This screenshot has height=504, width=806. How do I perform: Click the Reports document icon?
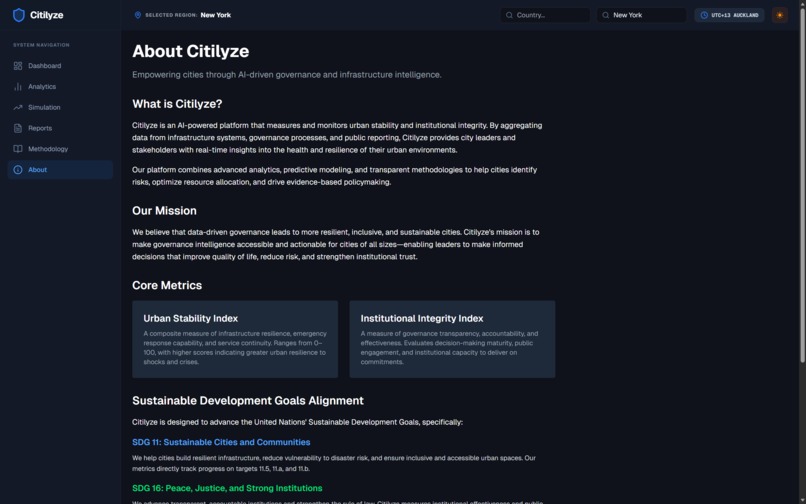click(x=18, y=128)
